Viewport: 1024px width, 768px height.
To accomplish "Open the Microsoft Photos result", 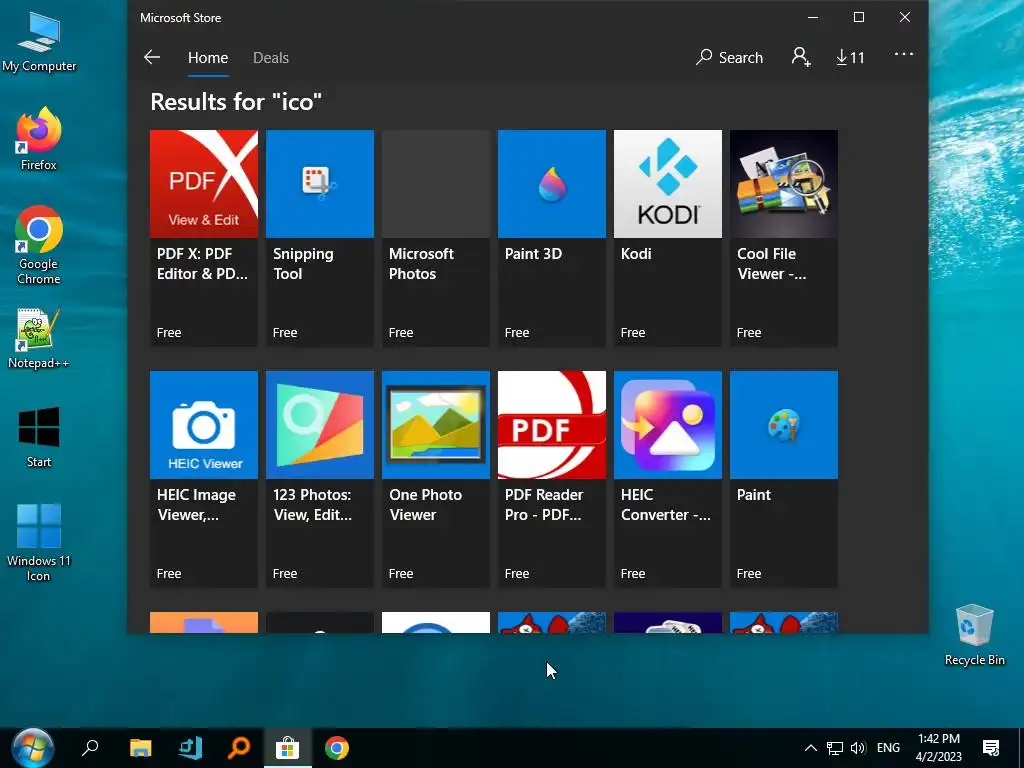I will pos(436,238).
